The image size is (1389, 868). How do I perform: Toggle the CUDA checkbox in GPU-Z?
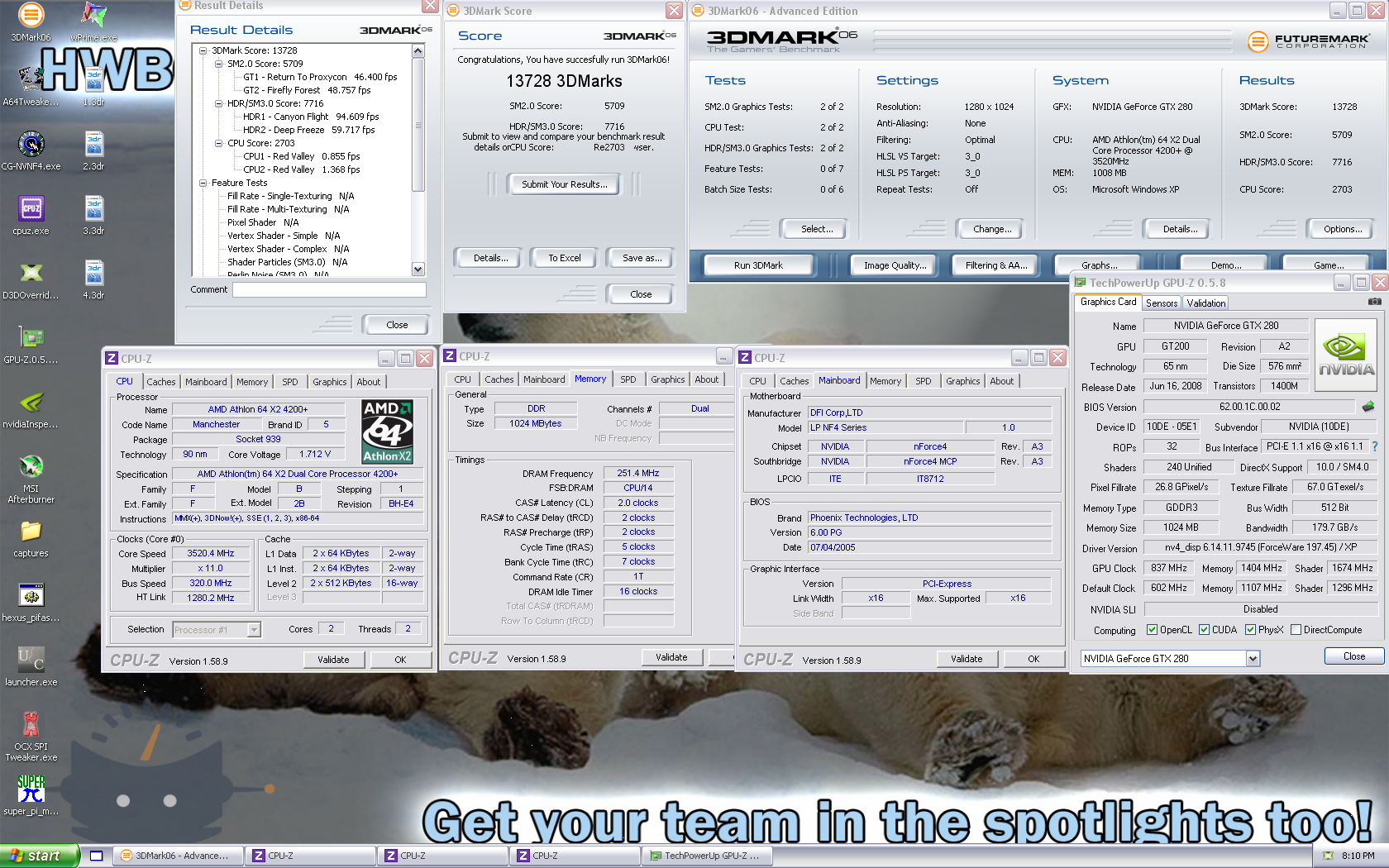(x=1205, y=630)
